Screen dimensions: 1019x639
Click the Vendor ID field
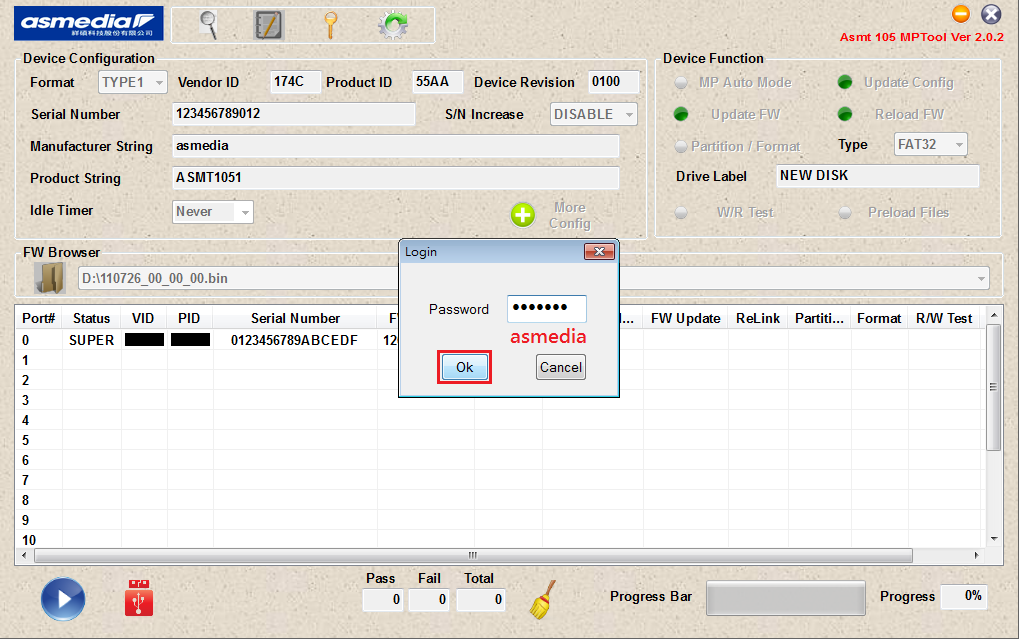tap(295, 82)
